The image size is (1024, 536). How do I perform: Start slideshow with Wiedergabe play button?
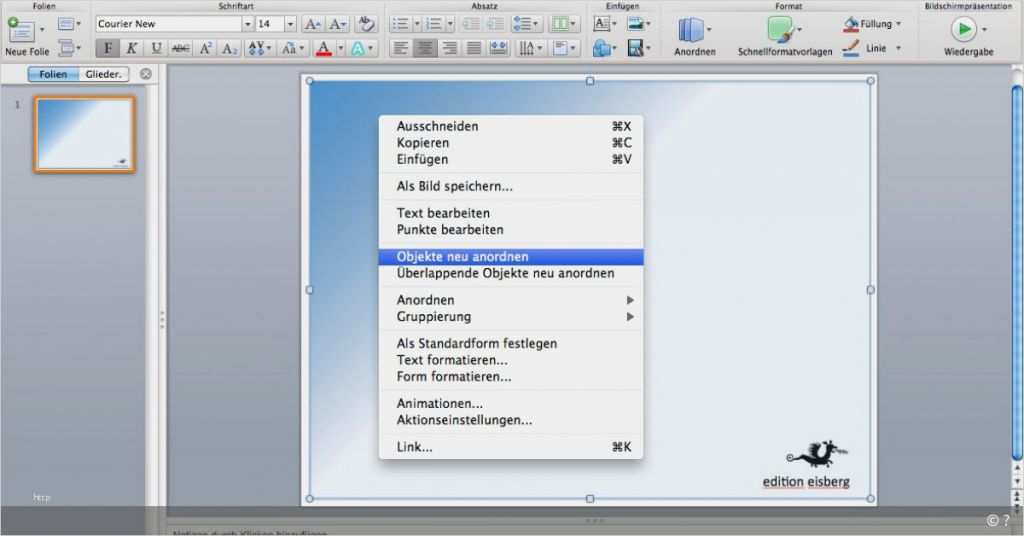(963, 29)
